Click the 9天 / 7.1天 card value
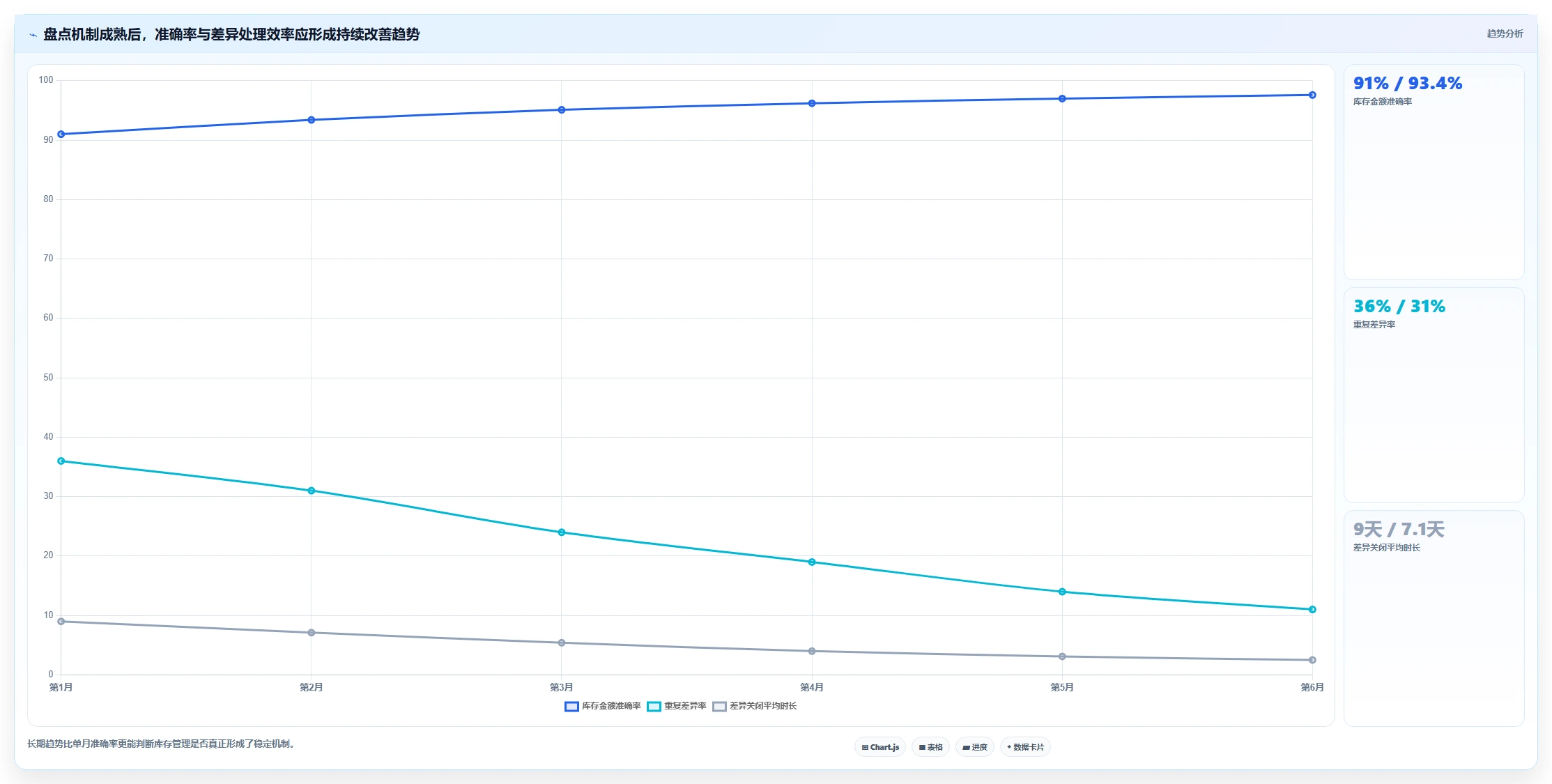1552x784 pixels. click(x=1399, y=530)
